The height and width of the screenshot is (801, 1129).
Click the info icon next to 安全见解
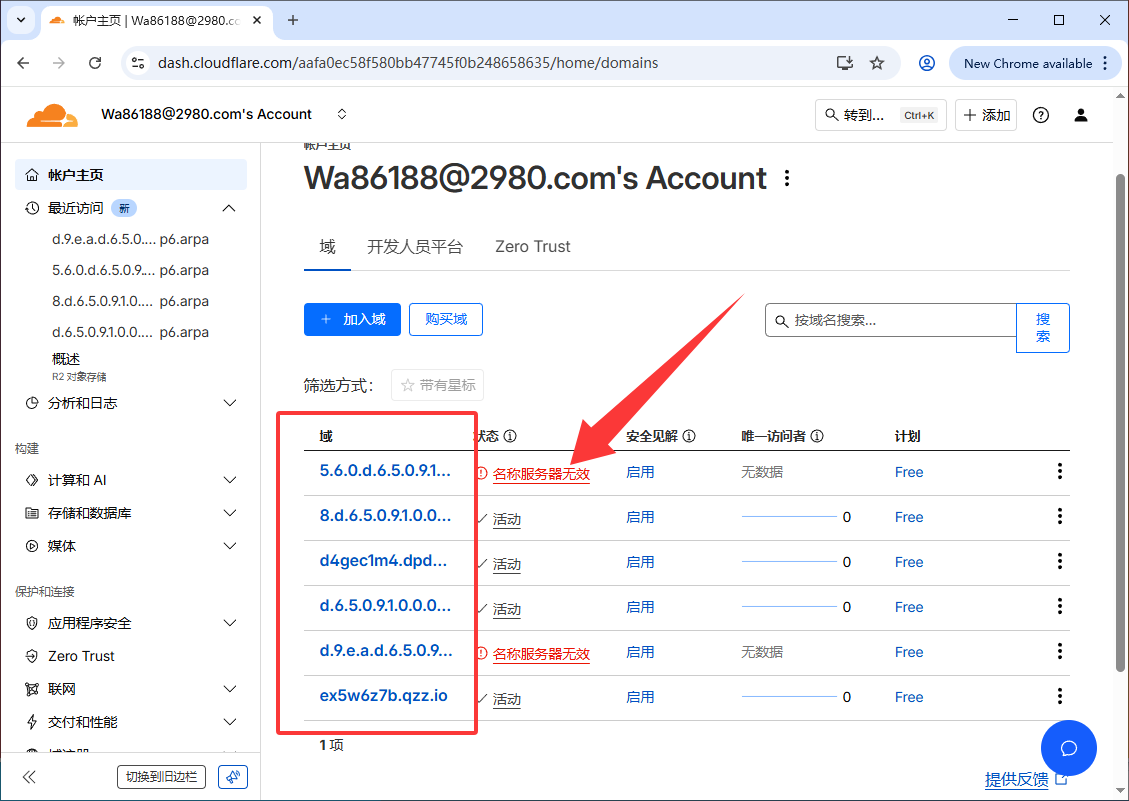(x=689, y=436)
